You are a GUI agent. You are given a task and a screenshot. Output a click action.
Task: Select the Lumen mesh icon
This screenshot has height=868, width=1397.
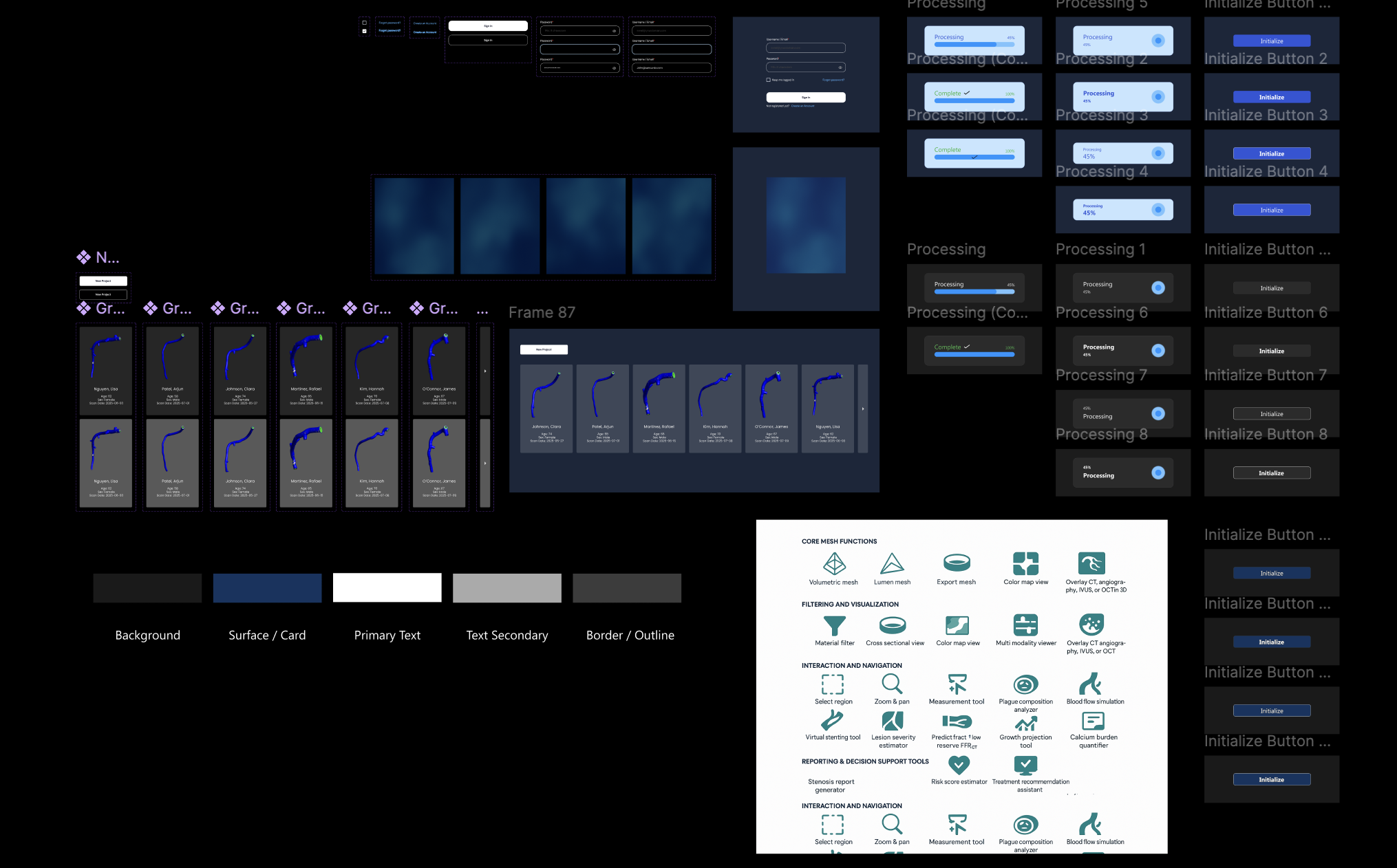[x=892, y=563]
